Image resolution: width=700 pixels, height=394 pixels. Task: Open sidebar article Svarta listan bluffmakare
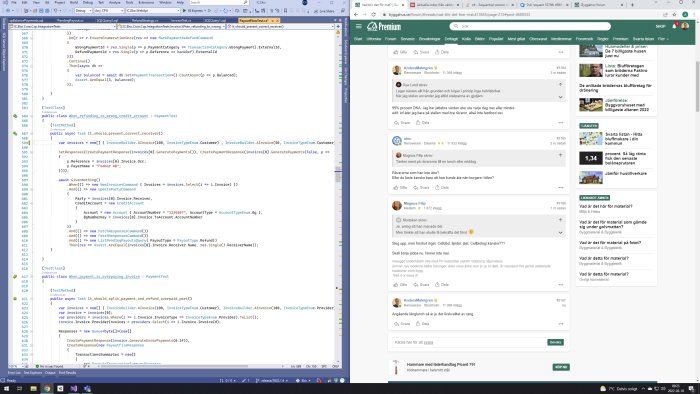coord(624,138)
